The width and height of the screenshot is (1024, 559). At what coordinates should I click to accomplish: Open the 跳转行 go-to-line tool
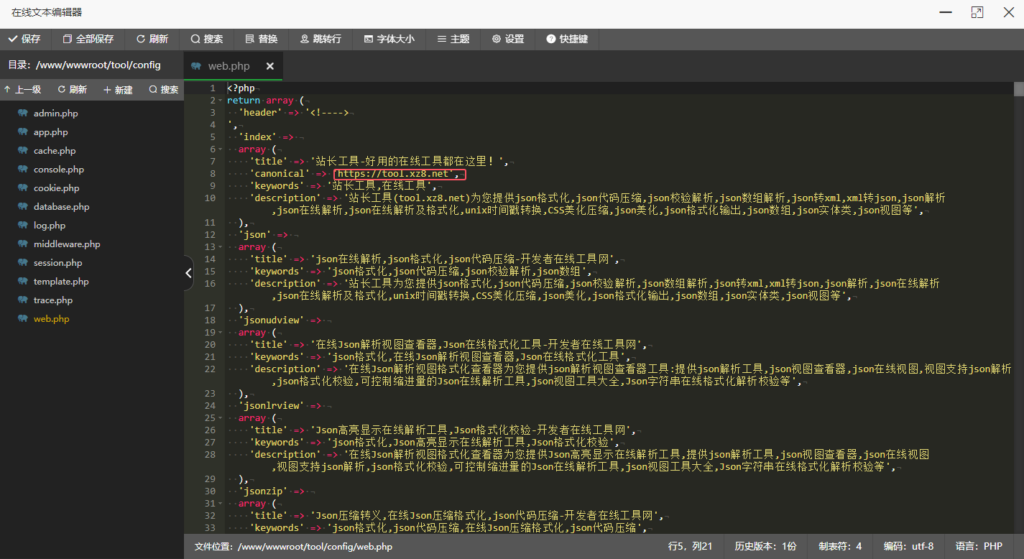(321, 39)
